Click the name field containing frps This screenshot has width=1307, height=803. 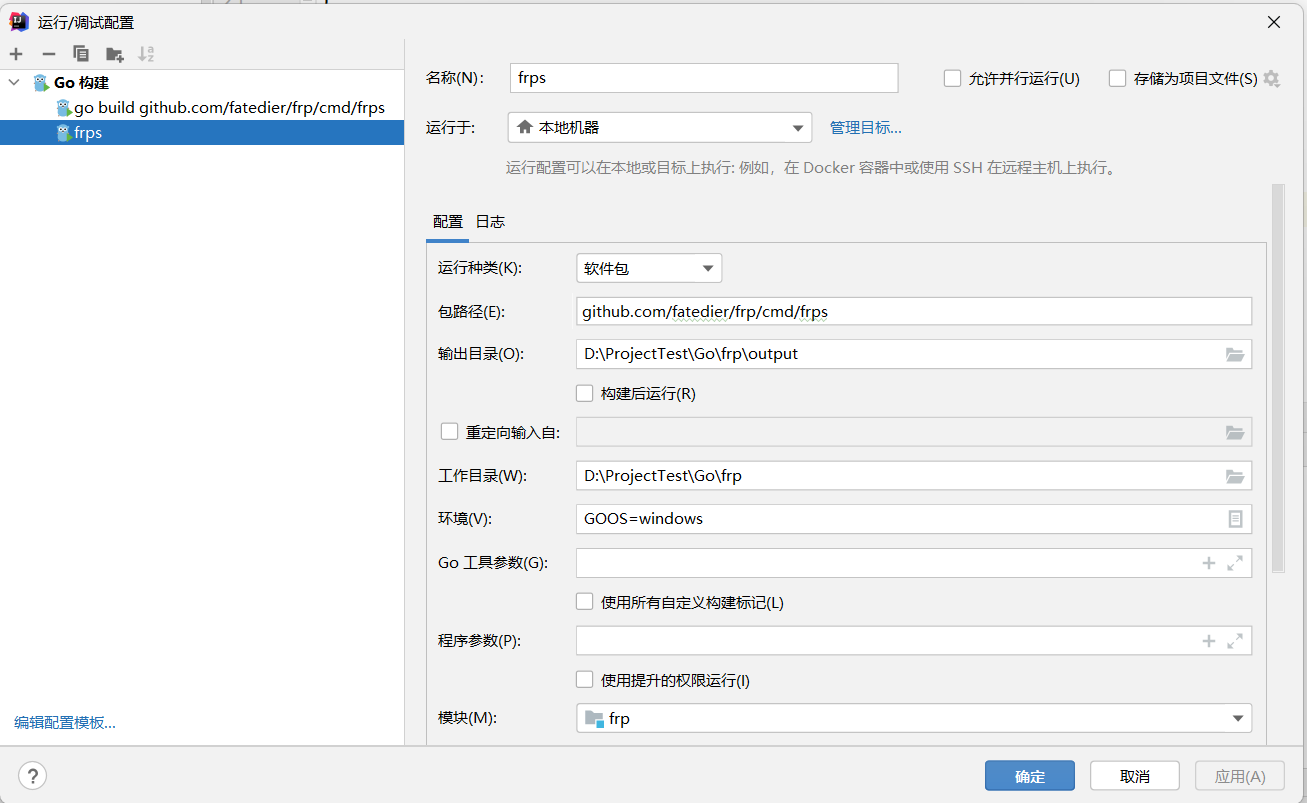pos(703,78)
